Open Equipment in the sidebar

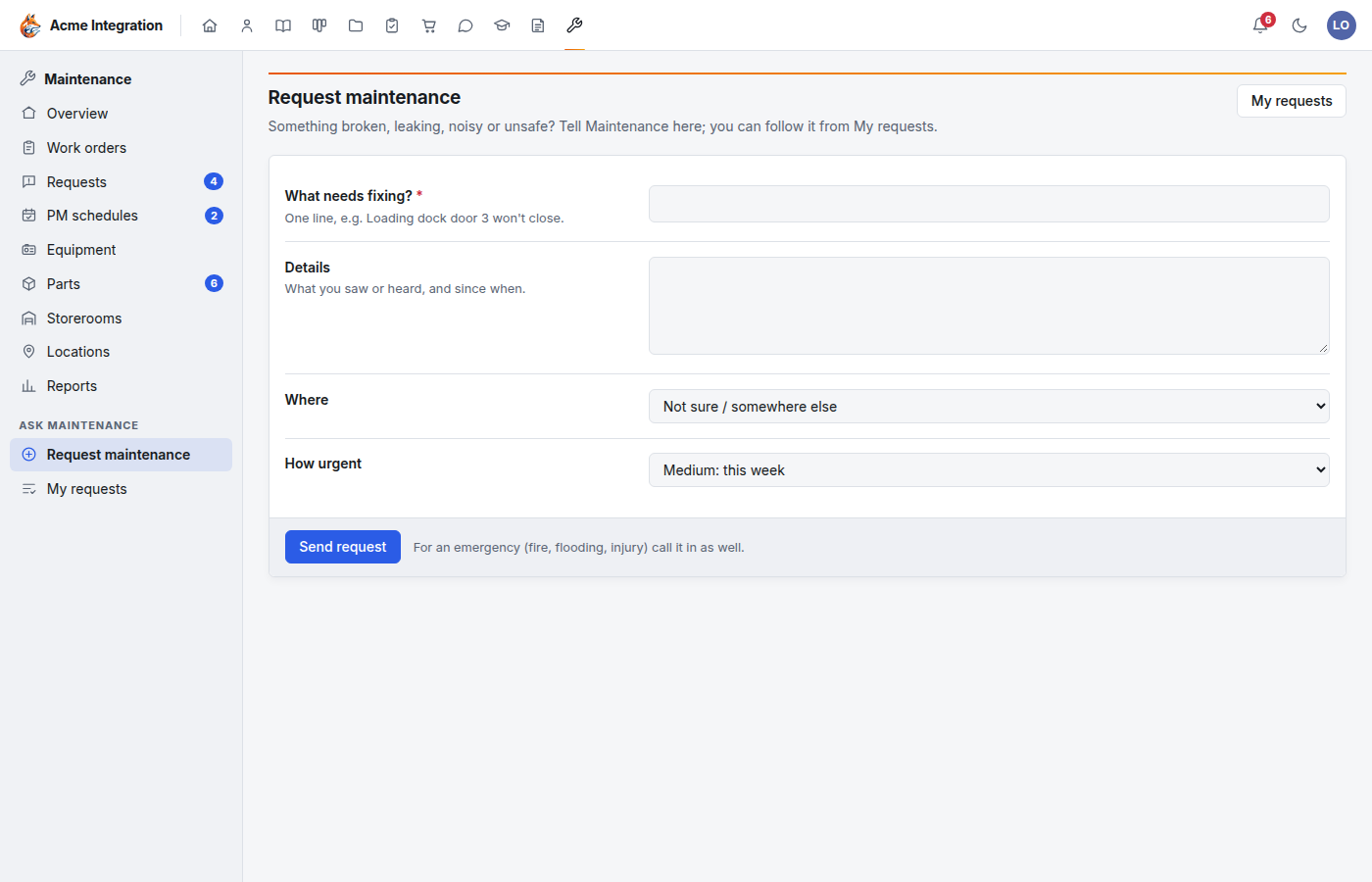(x=122, y=250)
